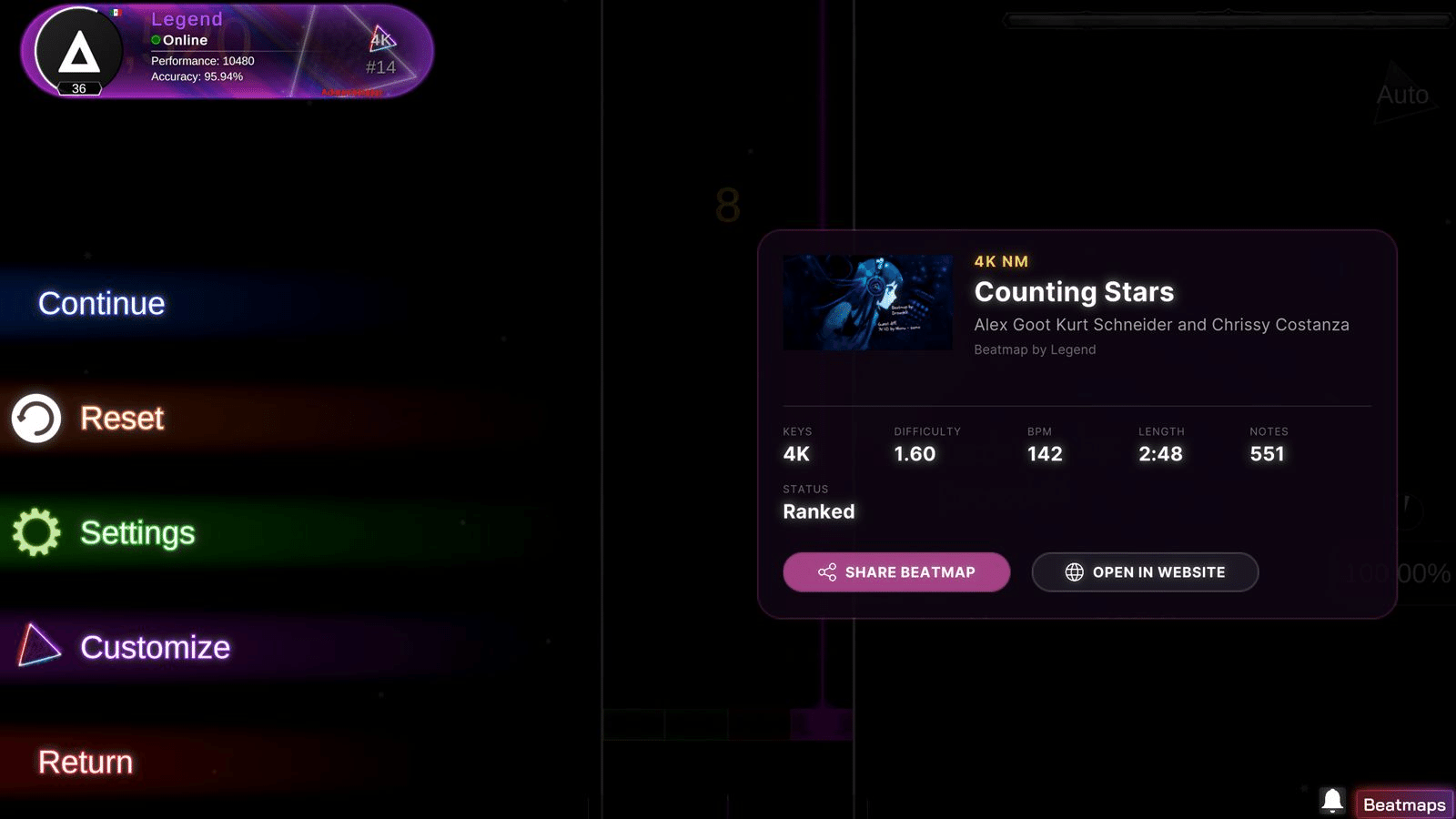
Task: Click the Online status indicator
Action: click(179, 40)
